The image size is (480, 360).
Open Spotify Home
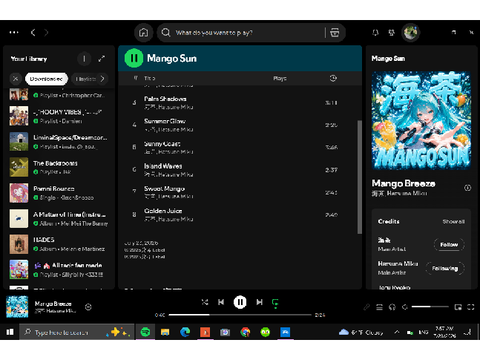pyautogui.click(x=144, y=32)
